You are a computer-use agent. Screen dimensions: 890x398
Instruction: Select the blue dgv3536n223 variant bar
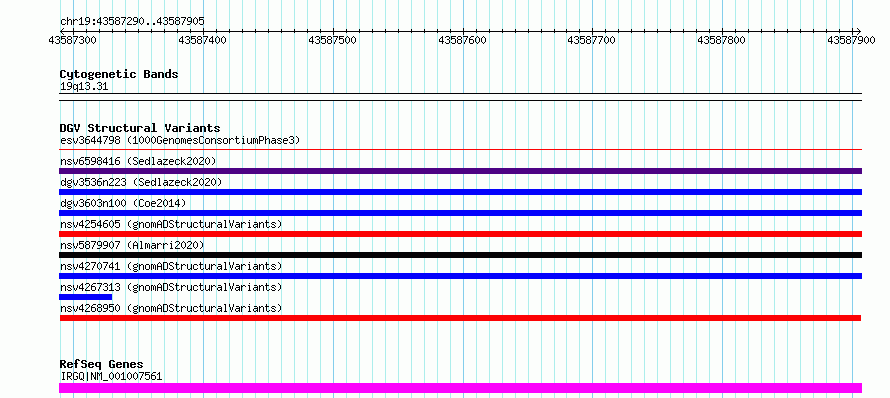click(460, 192)
